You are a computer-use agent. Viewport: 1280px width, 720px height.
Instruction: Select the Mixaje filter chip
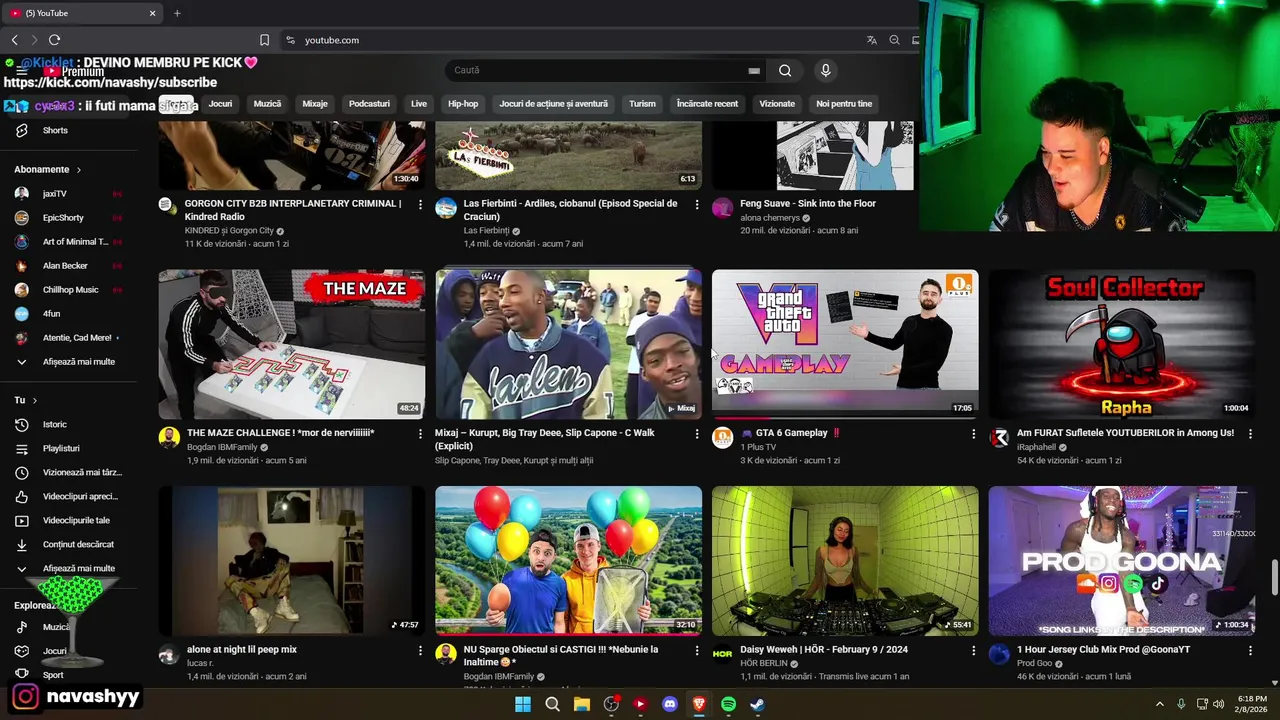coord(315,104)
